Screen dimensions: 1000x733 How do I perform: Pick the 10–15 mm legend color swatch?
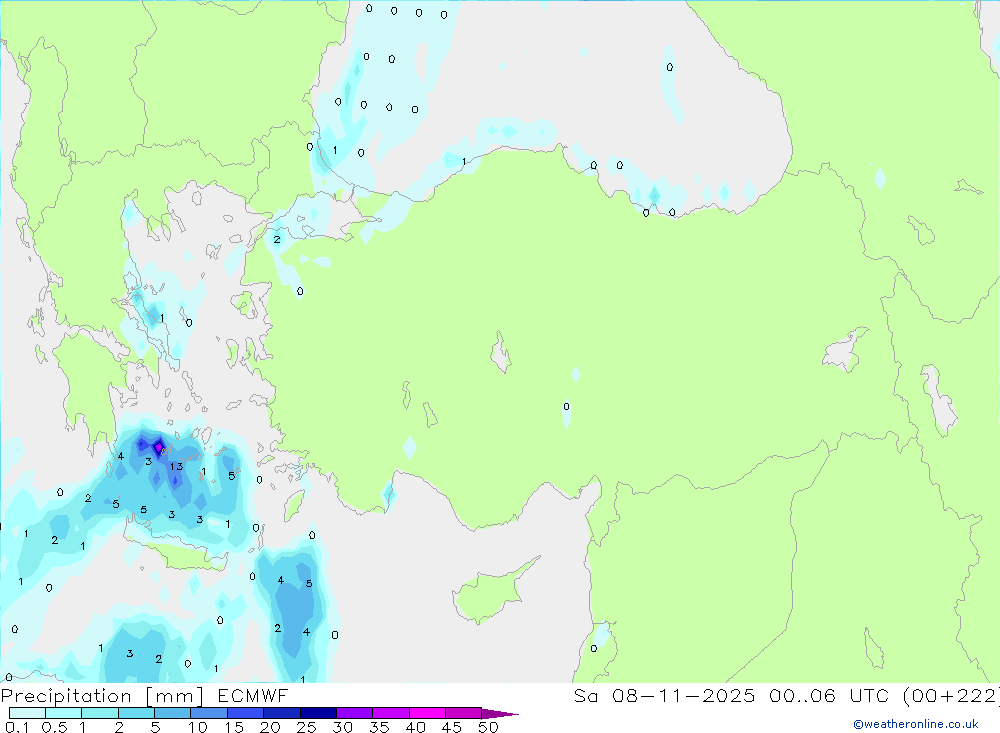[209, 713]
